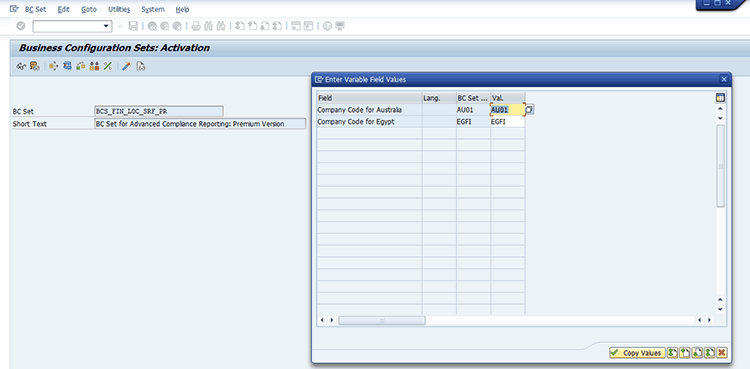
Task: Click the bottom scroll-down arrow of the table
Action: 720,310
